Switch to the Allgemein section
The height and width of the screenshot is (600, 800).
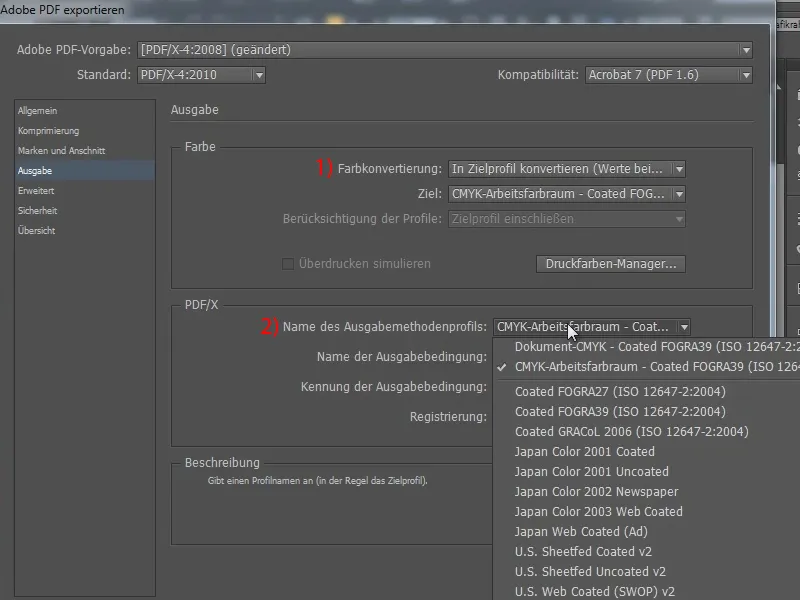tap(84, 111)
